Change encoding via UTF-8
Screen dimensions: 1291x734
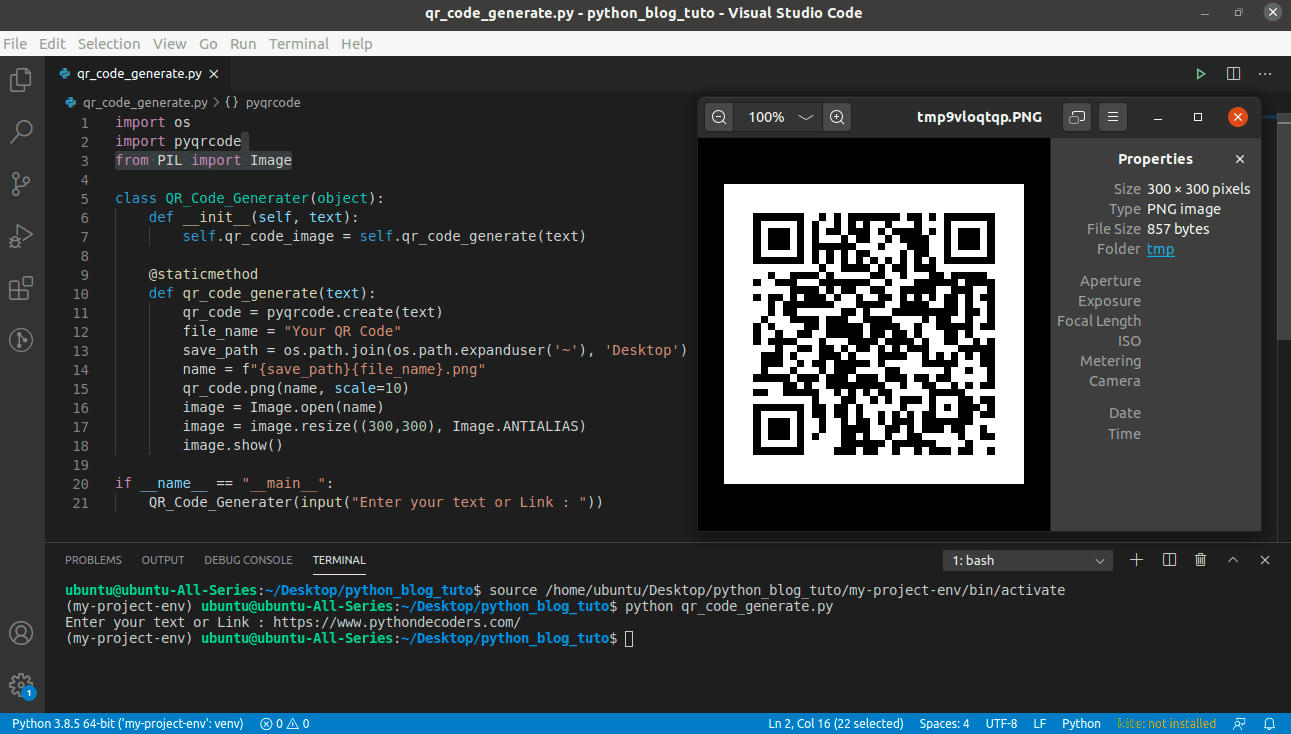point(1001,723)
